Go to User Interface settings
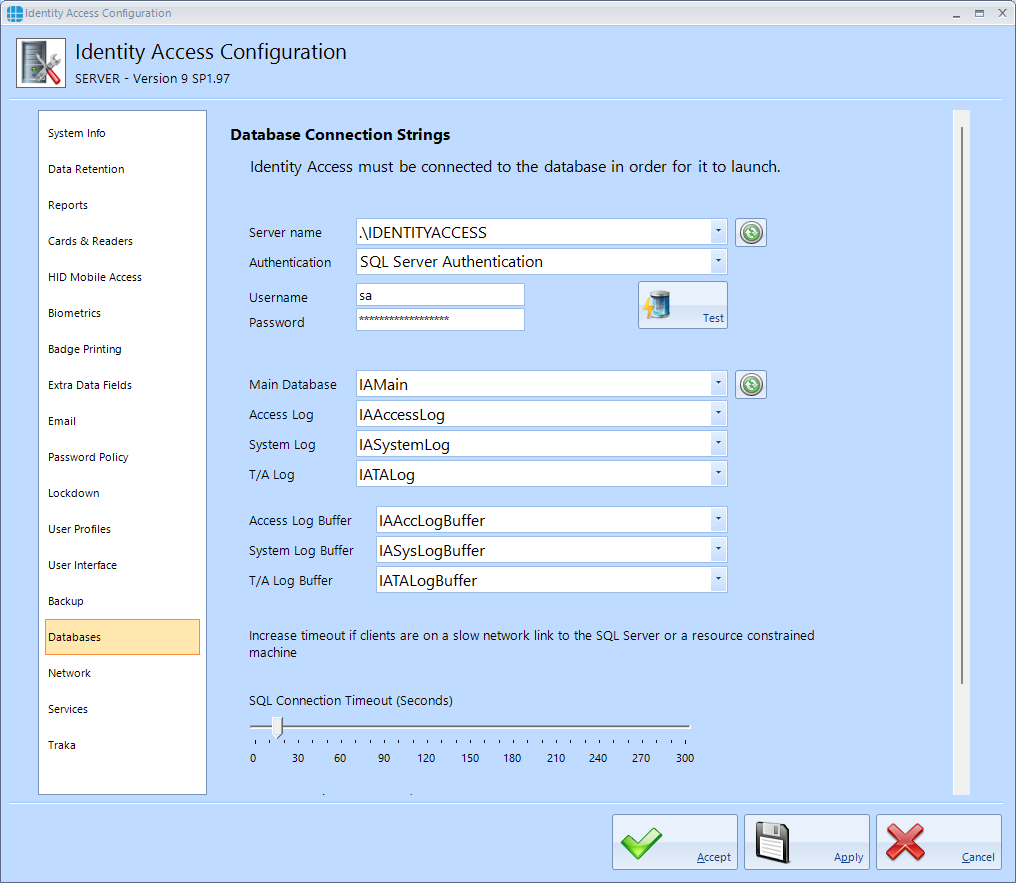The height and width of the screenshot is (883, 1016). point(122,565)
